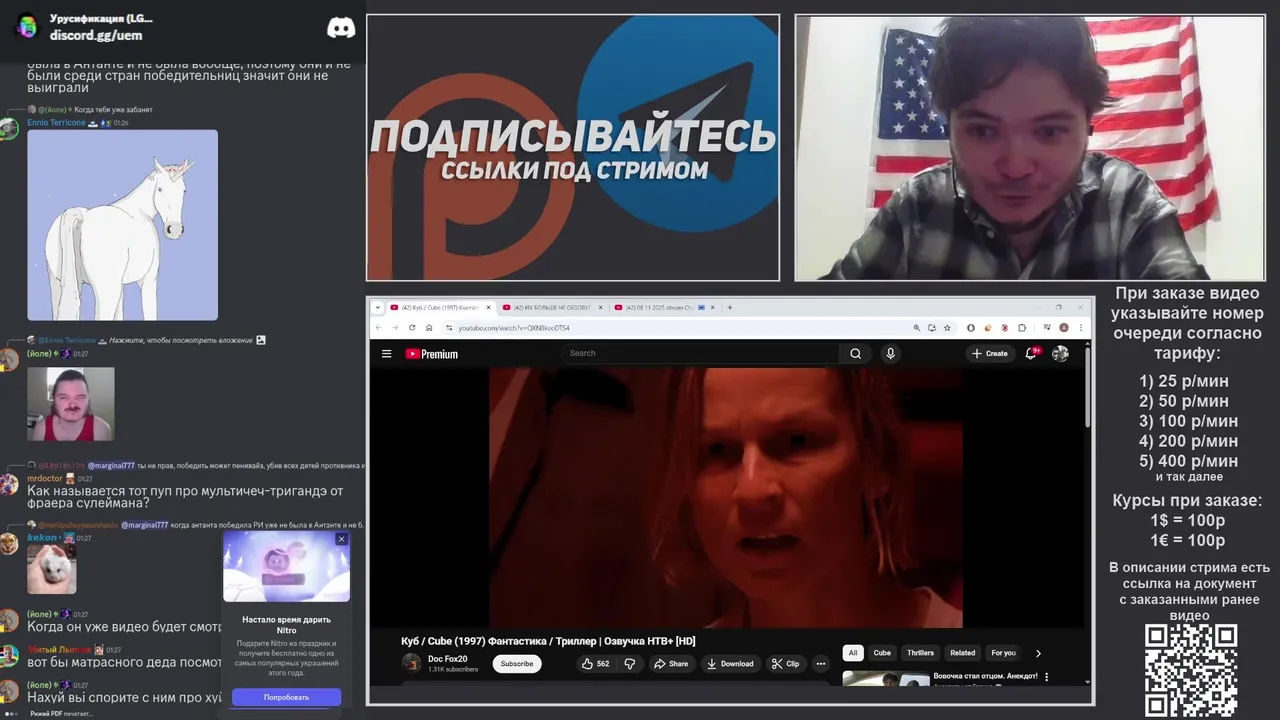Image resolution: width=1280 pixels, height=720 pixels.
Task: Dislike the Cube video
Action: [629, 663]
